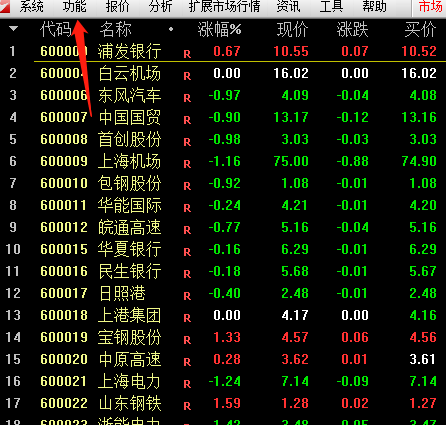
Task: Open the 系统 menu
Action: pos(32,6)
